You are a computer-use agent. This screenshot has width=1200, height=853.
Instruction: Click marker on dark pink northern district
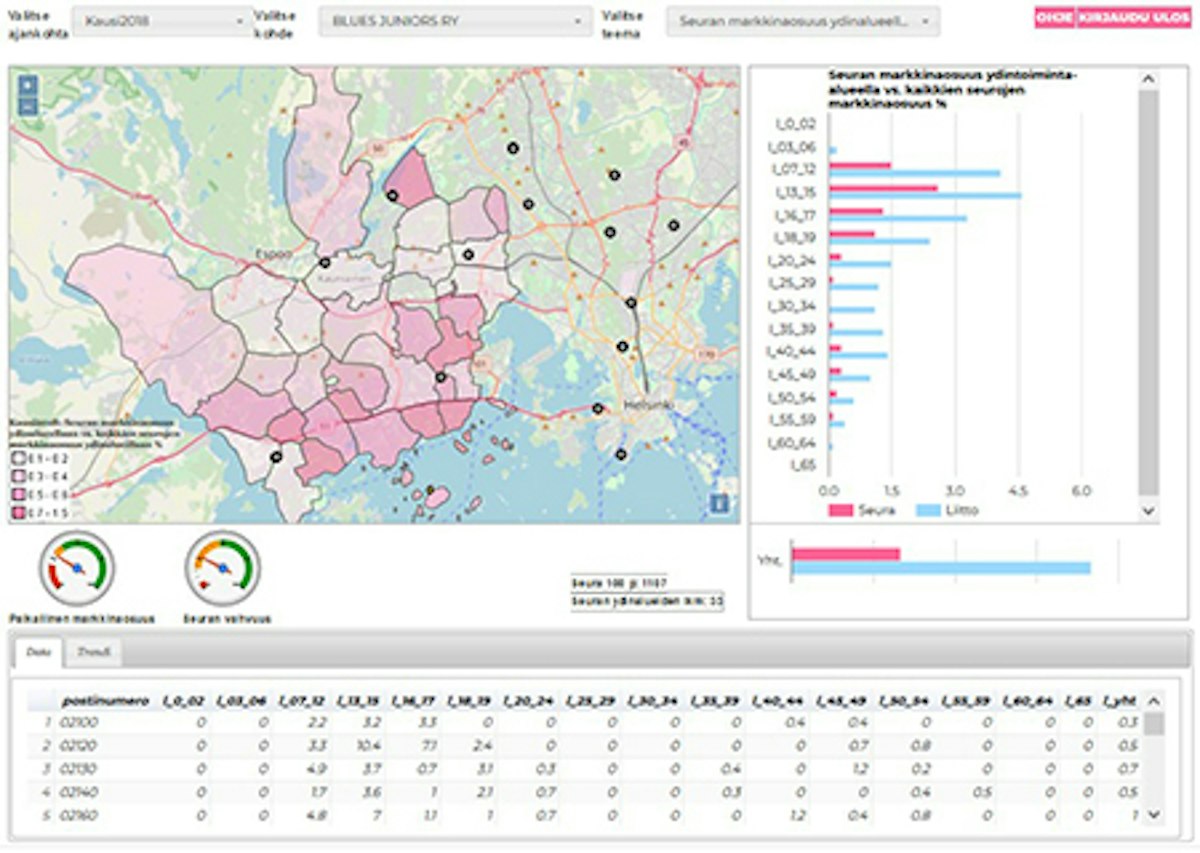coord(392,197)
